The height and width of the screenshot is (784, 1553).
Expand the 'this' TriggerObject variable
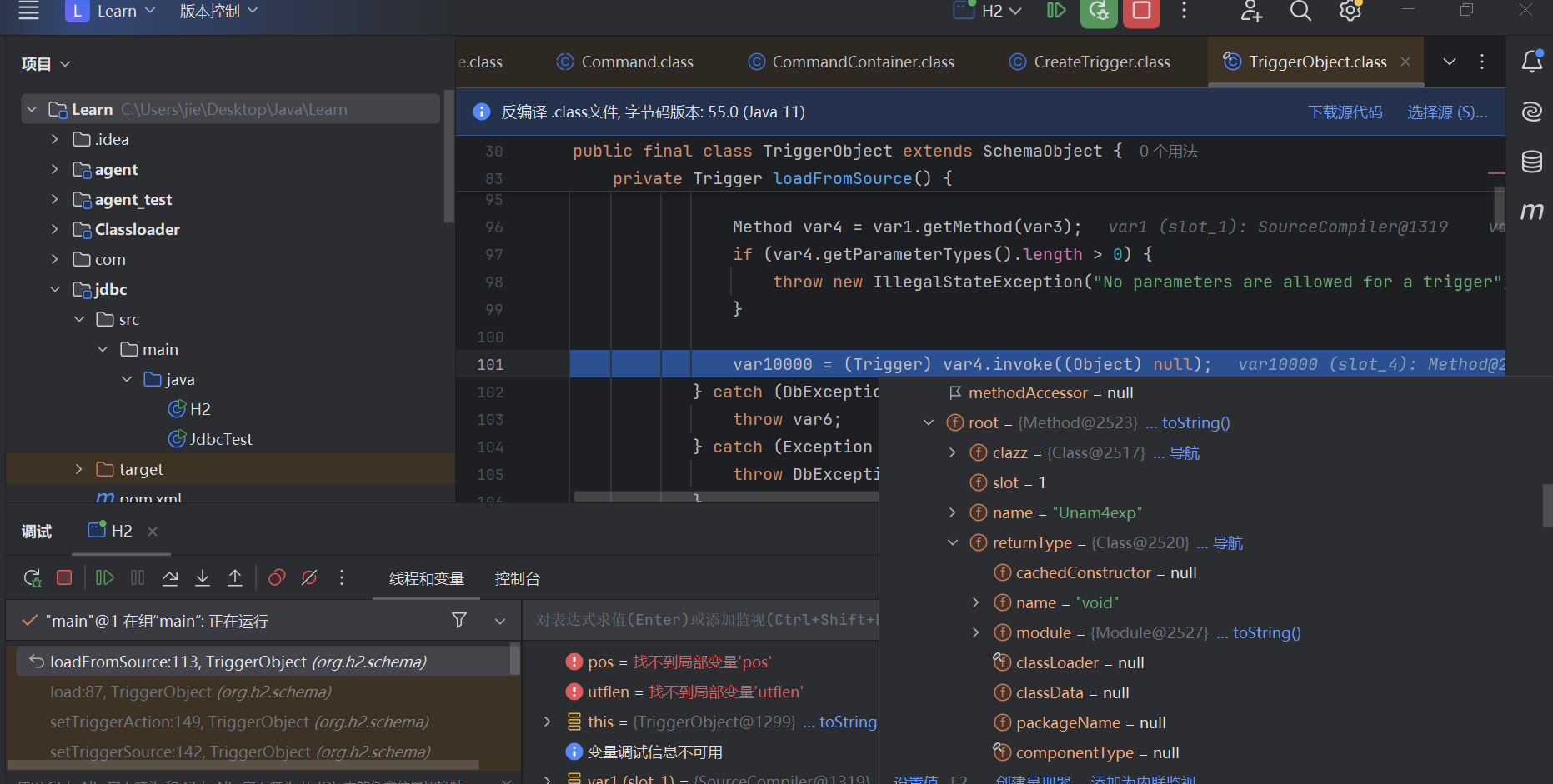pos(548,722)
